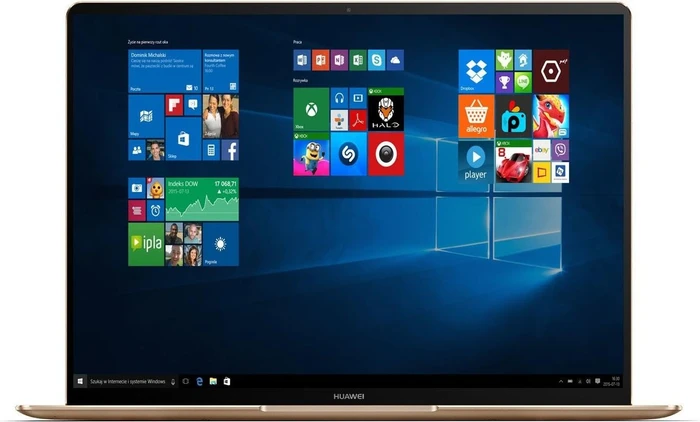
Task: Open the Store icon on the taskbar
Action: point(227,381)
